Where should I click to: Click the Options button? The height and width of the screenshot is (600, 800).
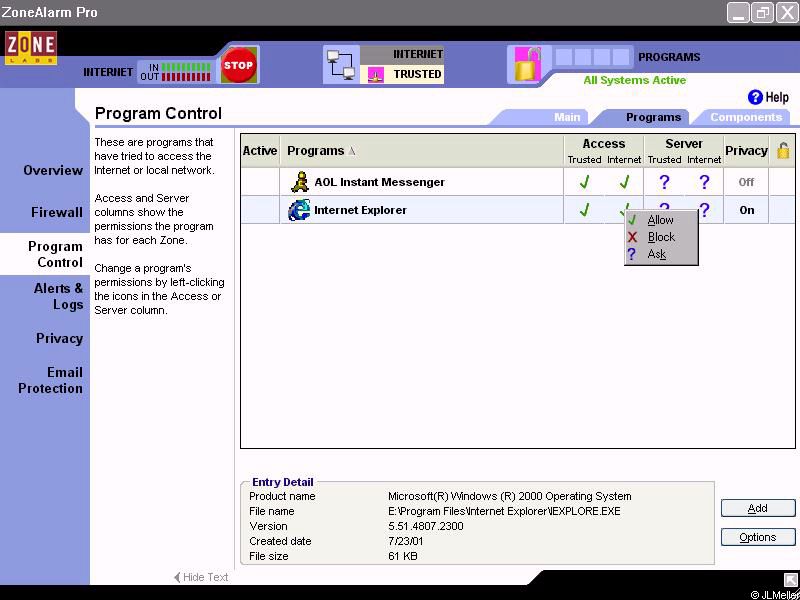[x=758, y=537]
